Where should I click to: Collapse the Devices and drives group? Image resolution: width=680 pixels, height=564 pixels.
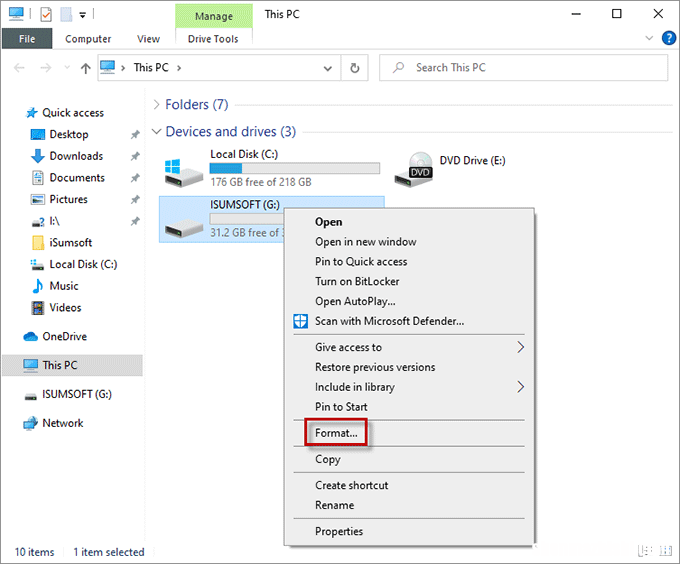(157, 131)
